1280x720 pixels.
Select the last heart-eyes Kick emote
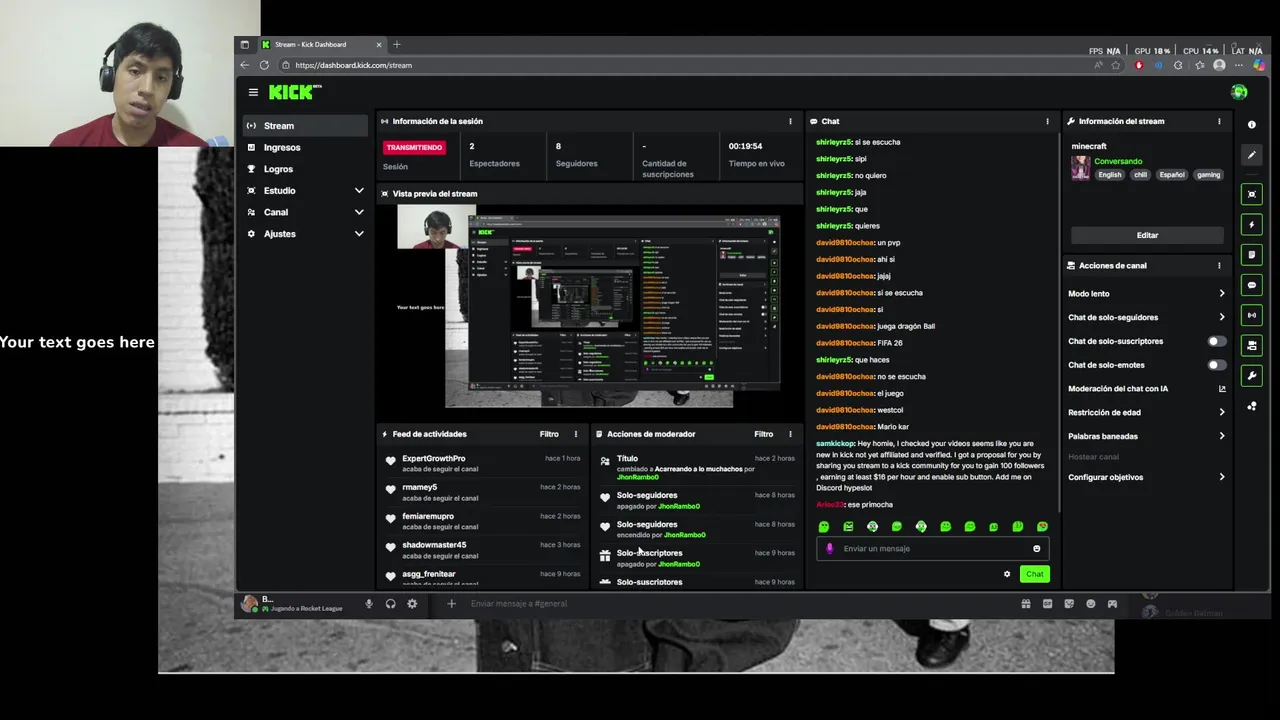pos(1042,527)
